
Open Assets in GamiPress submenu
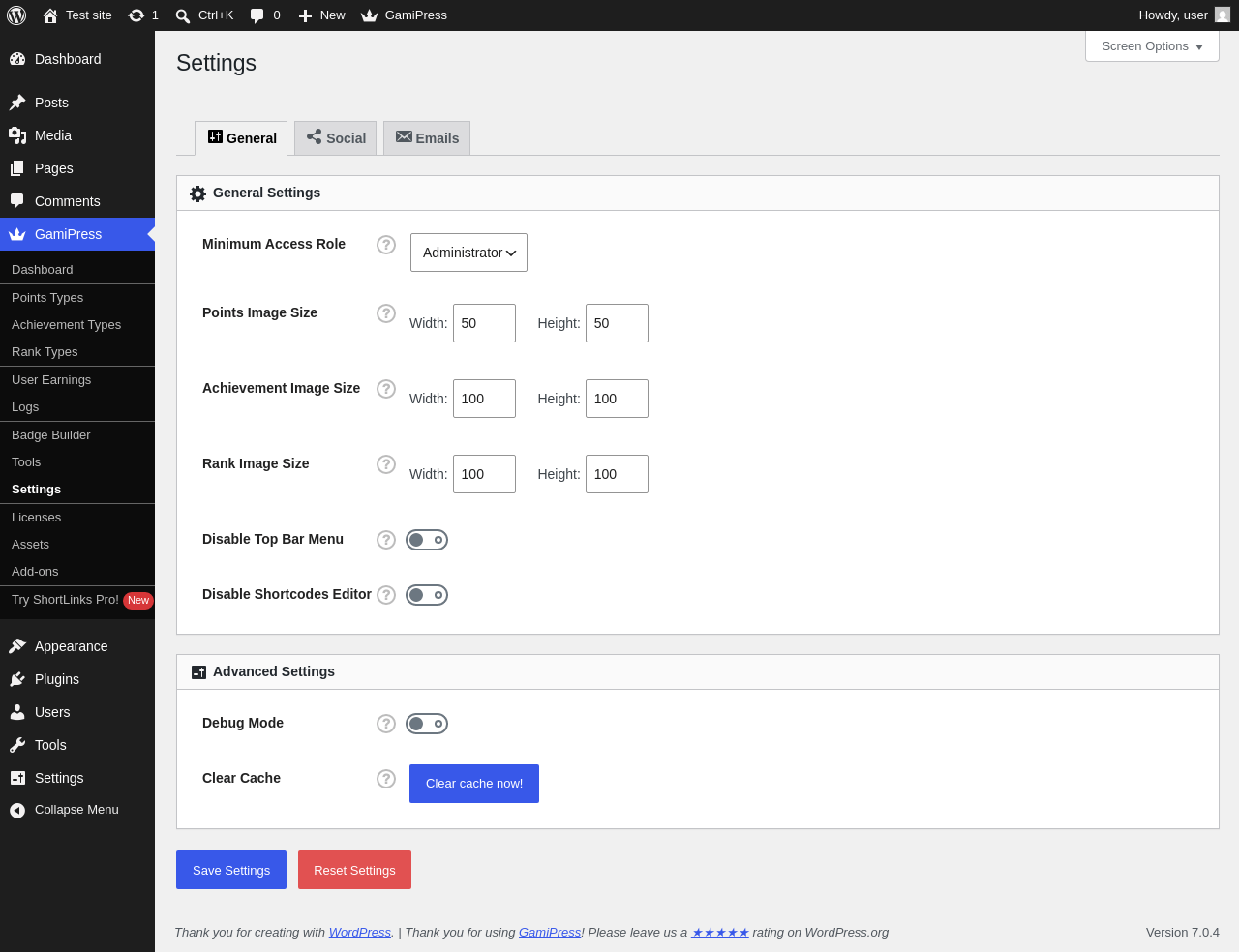pyautogui.click(x=77, y=545)
